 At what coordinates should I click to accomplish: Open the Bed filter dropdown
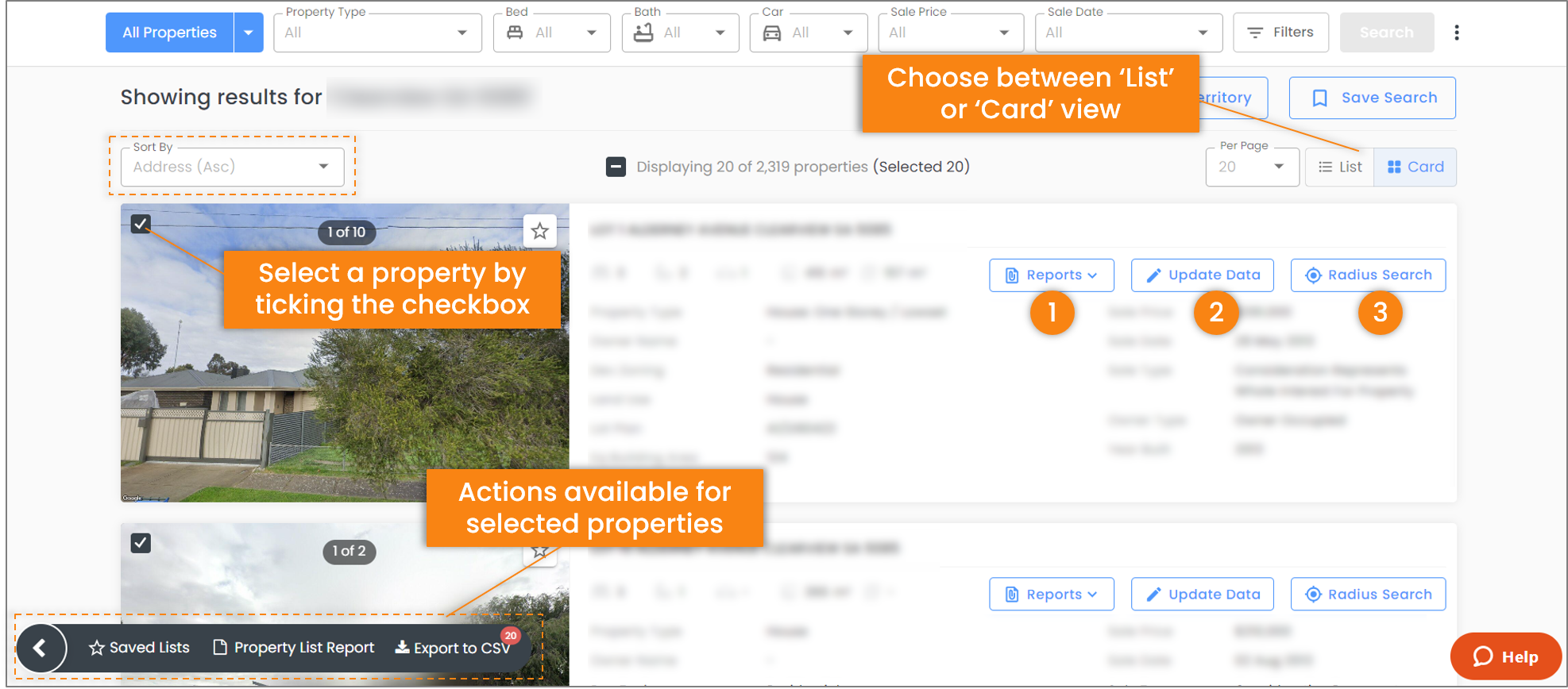[552, 33]
